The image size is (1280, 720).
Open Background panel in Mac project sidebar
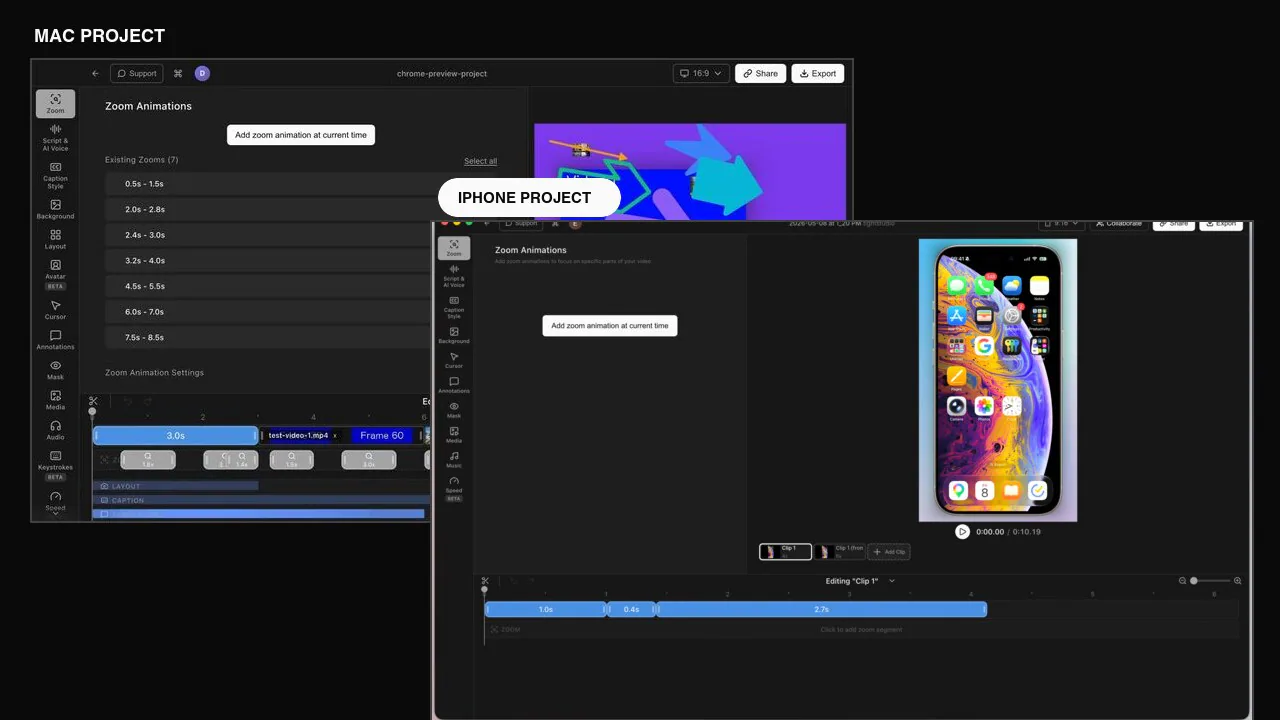click(x=55, y=209)
